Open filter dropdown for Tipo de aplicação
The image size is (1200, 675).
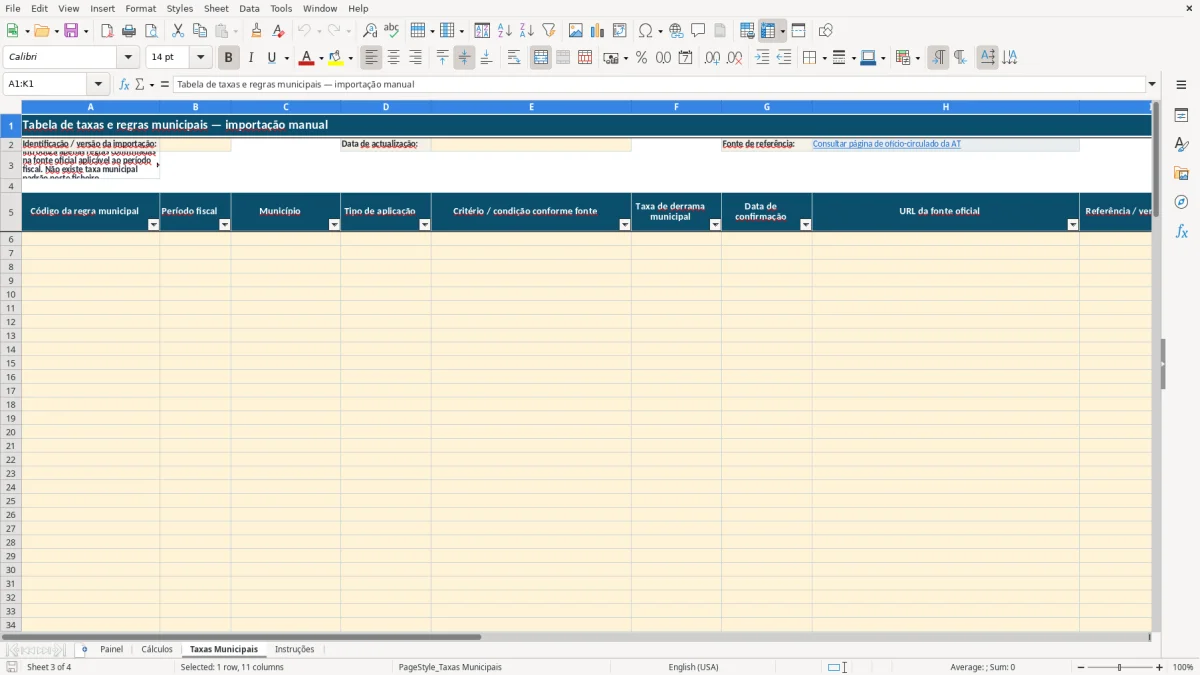[424, 225]
